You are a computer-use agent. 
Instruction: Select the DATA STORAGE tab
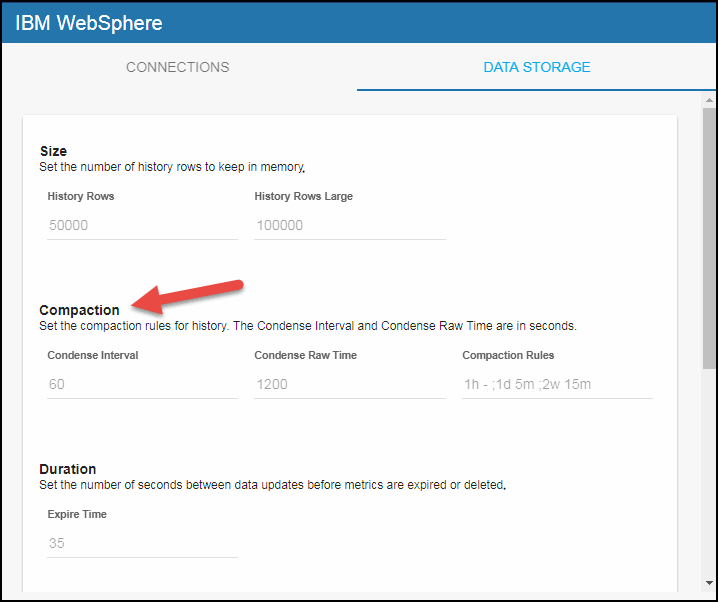(x=537, y=67)
